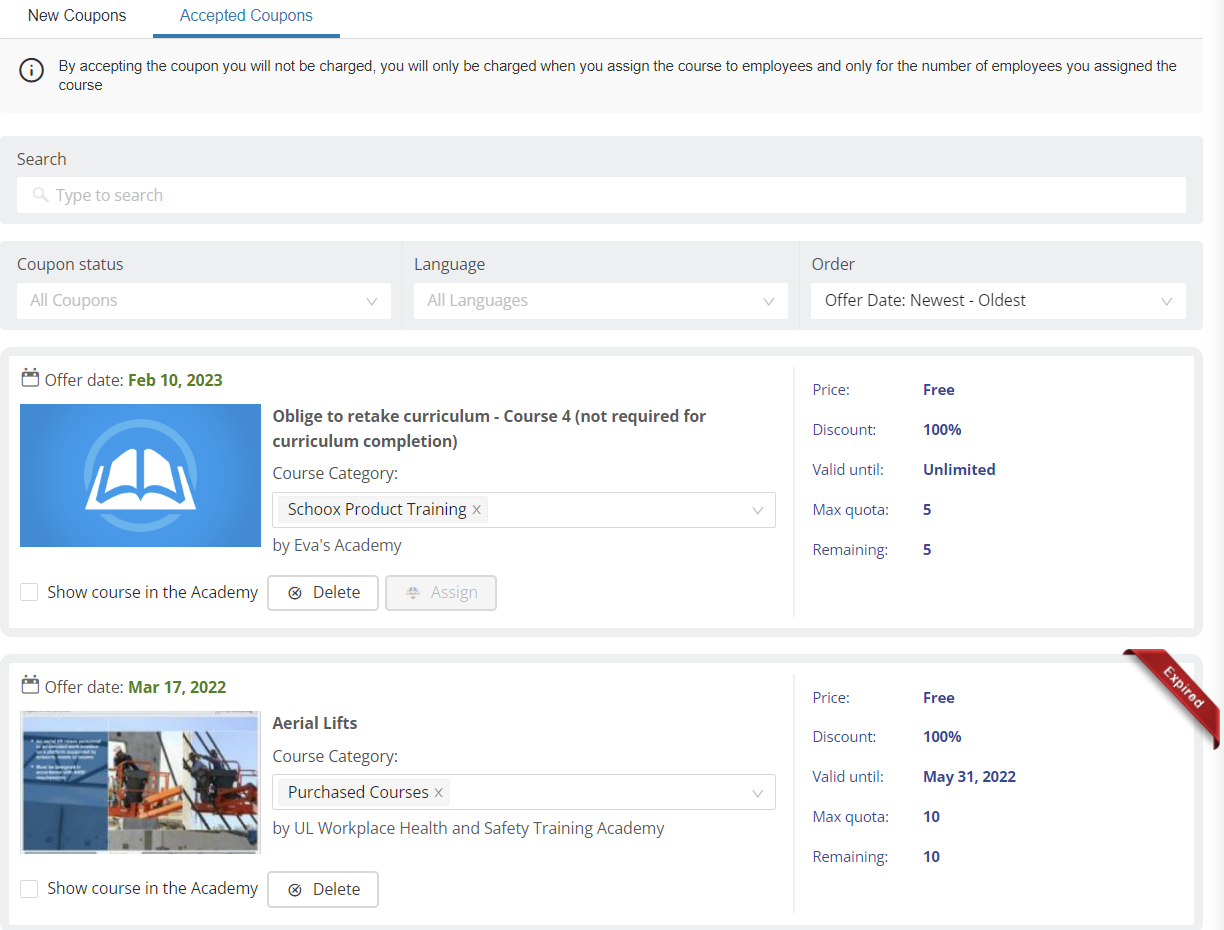Screen dimensions: 1224x930
Task: Expand the category dropdown with Schoox Product Training
Action: click(x=758, y=510)
